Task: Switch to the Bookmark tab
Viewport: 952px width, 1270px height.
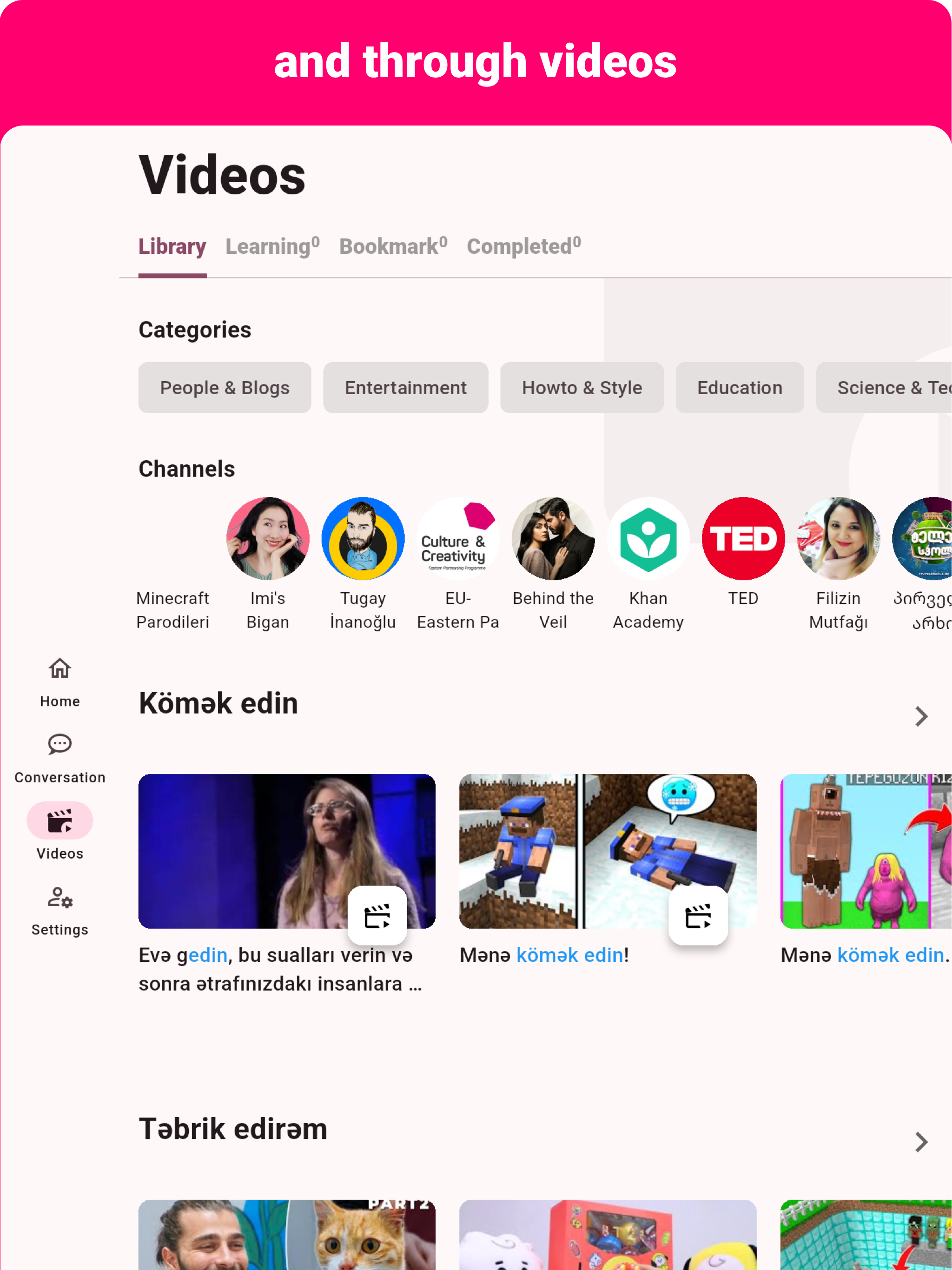Action: 393,246
